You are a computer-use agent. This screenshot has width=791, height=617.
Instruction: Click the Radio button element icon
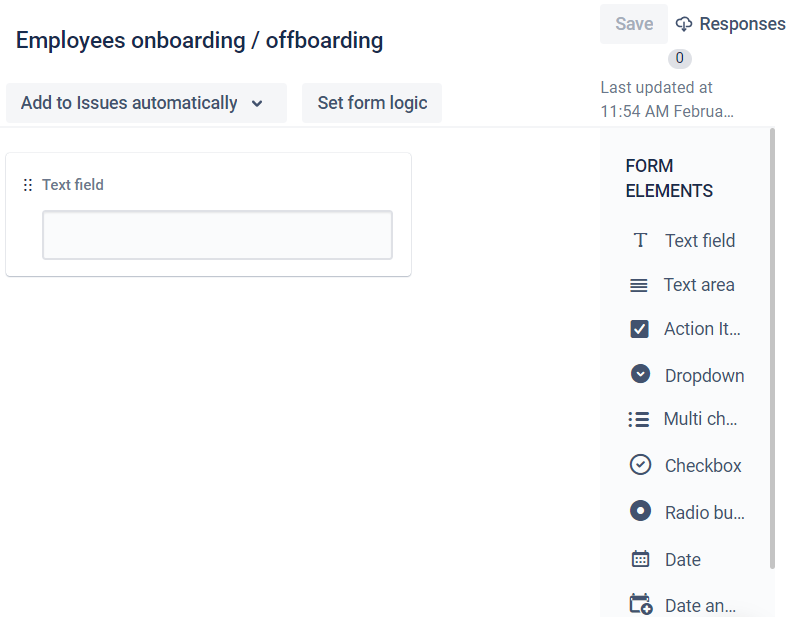click(640, 511)
